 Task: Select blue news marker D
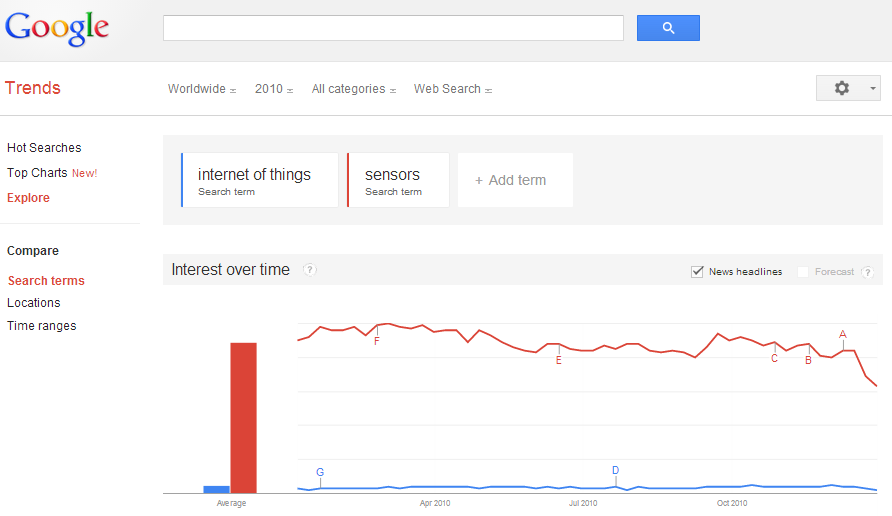tap(615, 470)
